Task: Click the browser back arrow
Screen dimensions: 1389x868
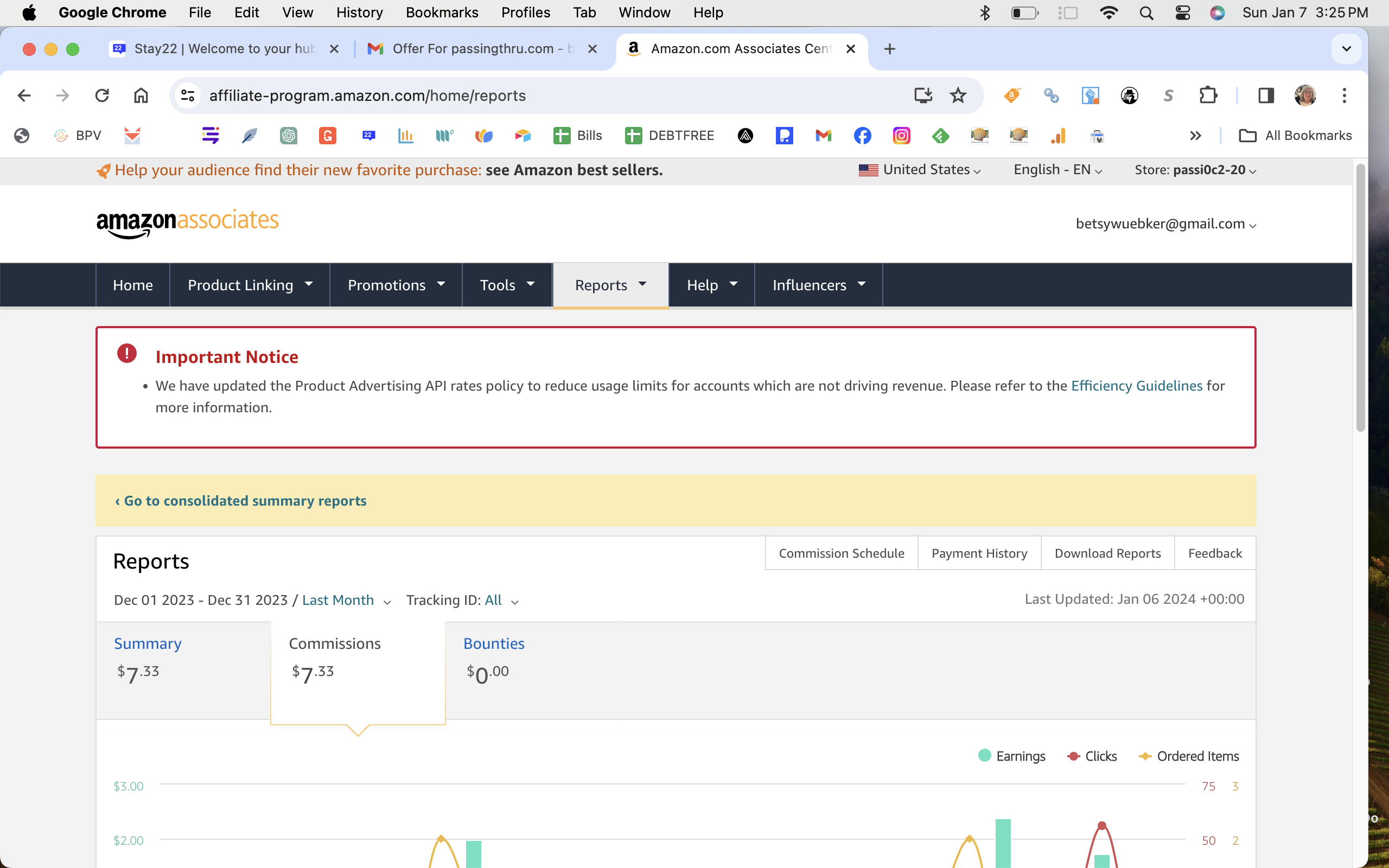Action: (23, 95)
